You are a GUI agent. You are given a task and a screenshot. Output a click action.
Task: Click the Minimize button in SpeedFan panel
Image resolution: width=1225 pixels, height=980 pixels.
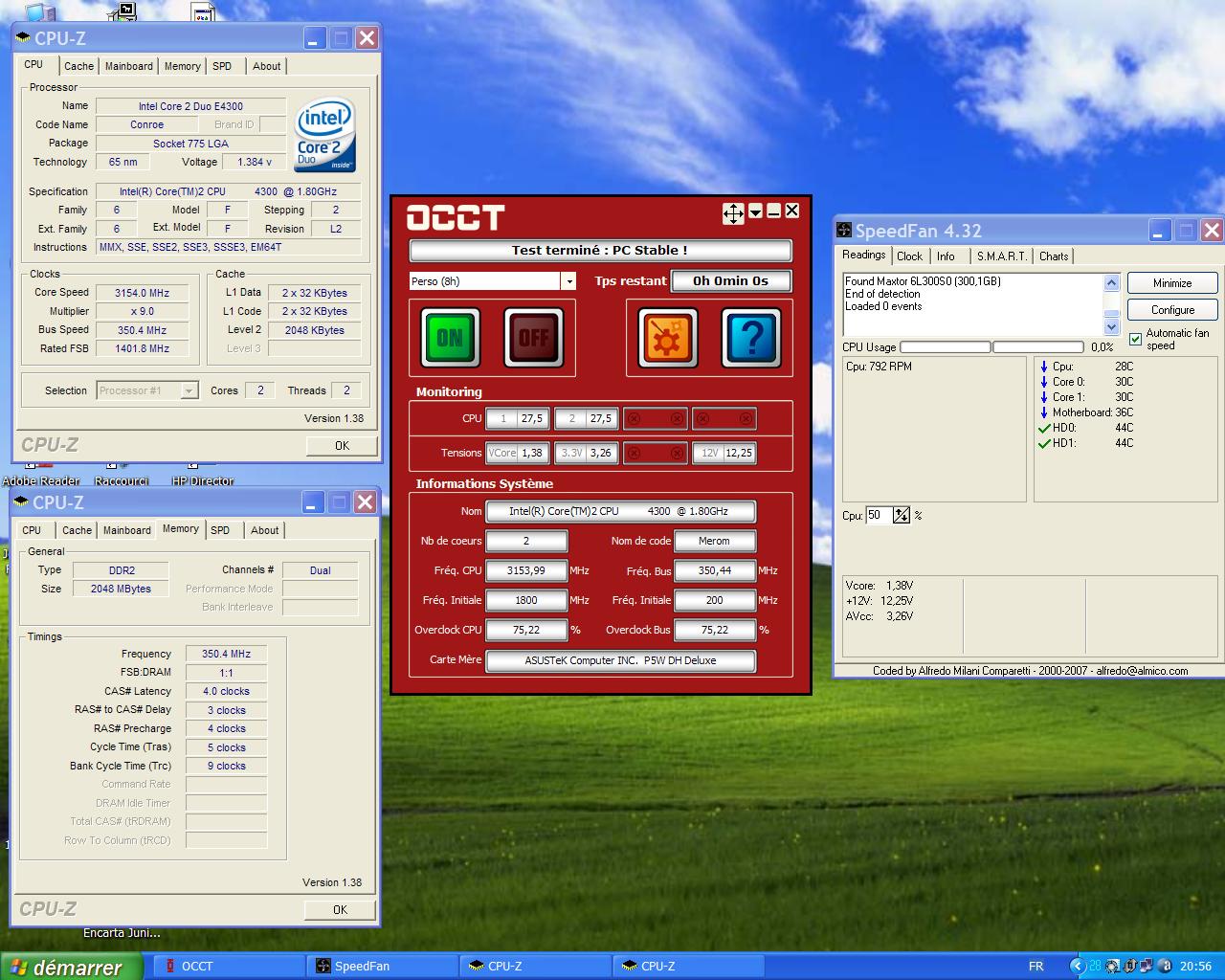pos(1172,283)
